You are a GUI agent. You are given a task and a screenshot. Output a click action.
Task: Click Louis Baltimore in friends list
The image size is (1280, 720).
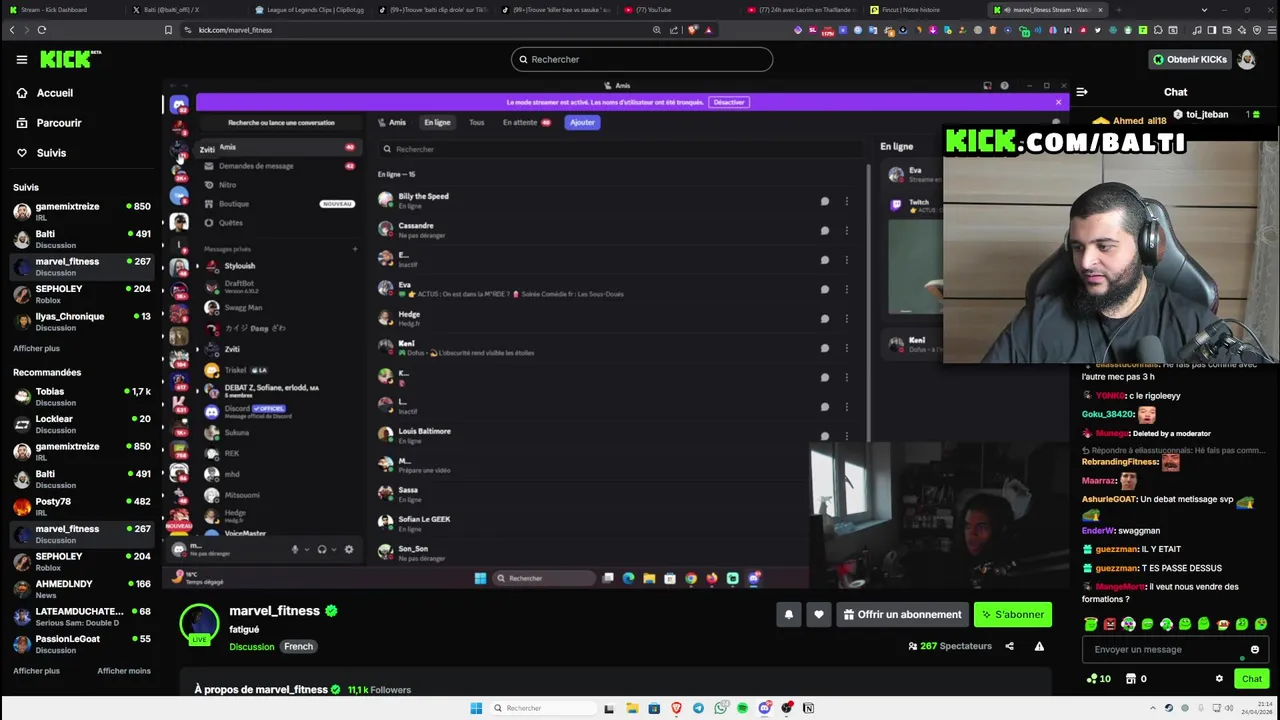612,435
